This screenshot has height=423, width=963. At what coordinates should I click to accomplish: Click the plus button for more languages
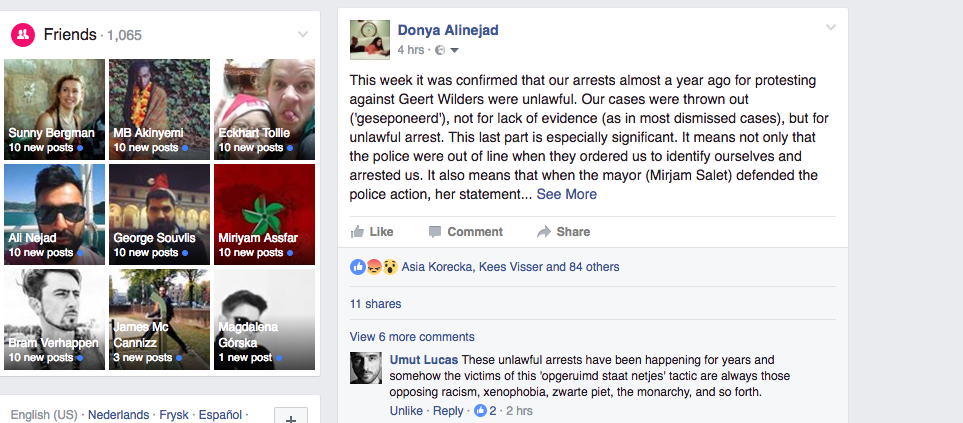pos(290,417)
